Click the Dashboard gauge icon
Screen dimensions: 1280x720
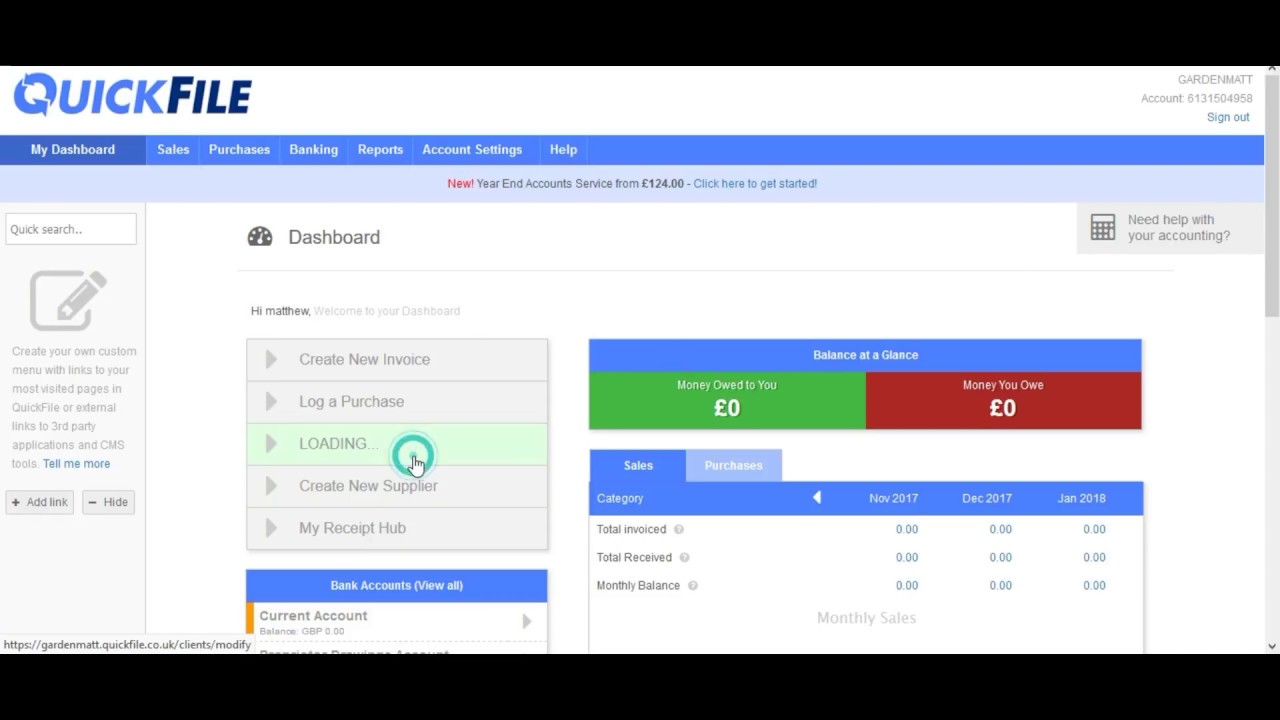coord(260,237)
